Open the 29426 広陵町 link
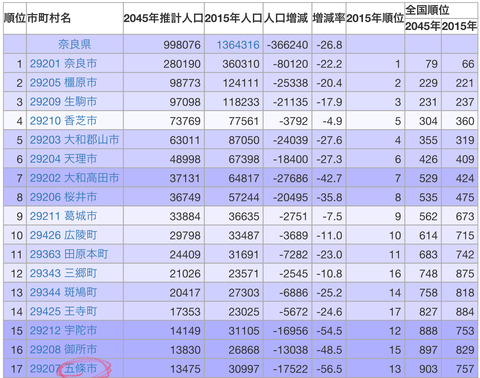Image resolution: width=480 pixels, height=378 pixels. coord(63,235)
